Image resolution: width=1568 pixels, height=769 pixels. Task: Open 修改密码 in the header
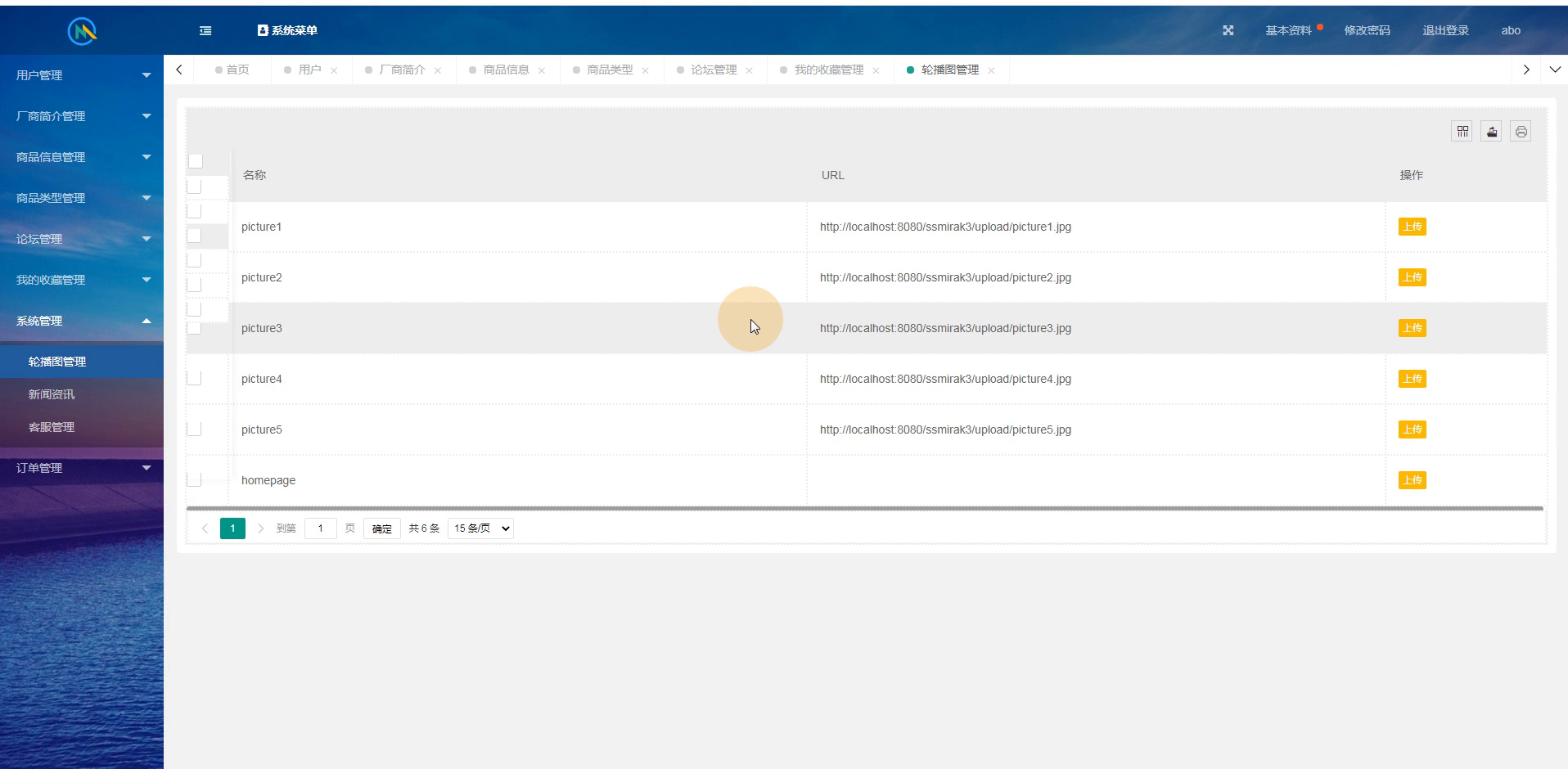pyautogui.click(x=1367, y=30)
